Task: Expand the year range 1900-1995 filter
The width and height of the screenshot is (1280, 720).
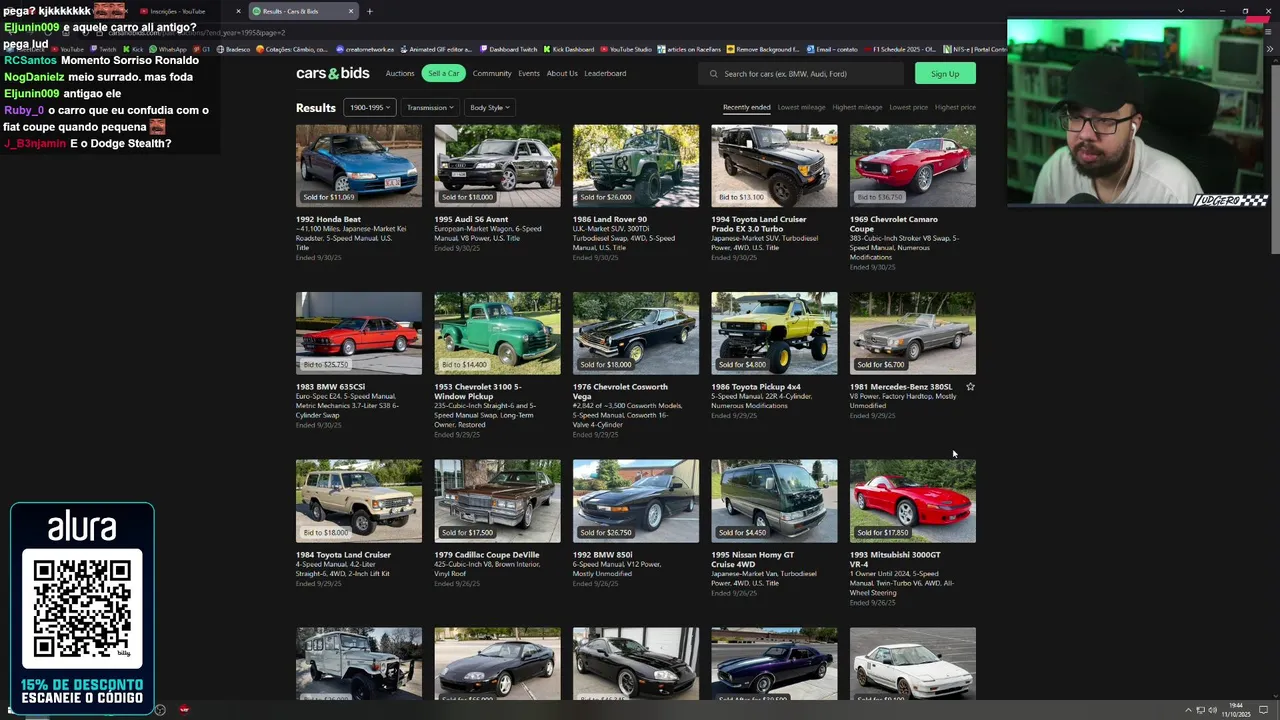Action: click(369, 107)
